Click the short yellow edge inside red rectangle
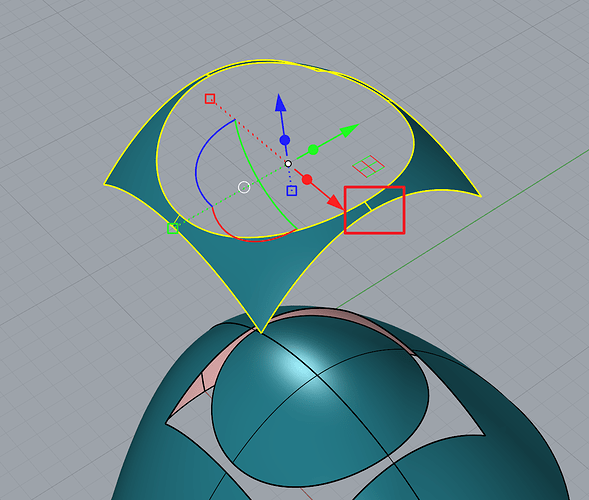The width and height of the screenshot is (589, 500). [368, 206]
